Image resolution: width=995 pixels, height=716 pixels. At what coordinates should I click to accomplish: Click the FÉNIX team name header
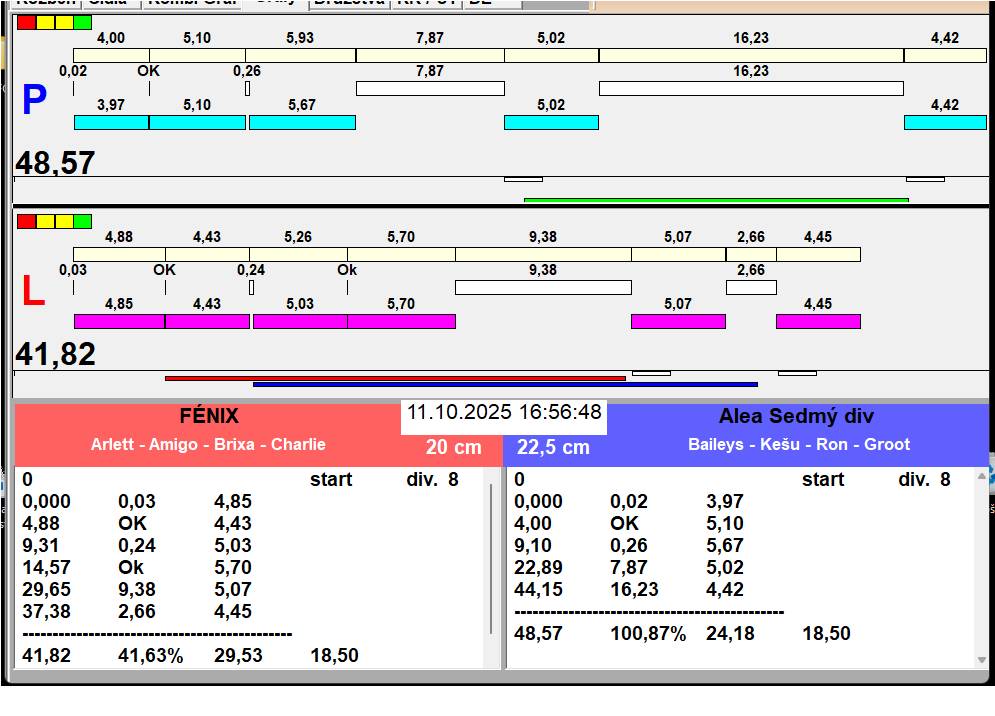click(209, 416)
